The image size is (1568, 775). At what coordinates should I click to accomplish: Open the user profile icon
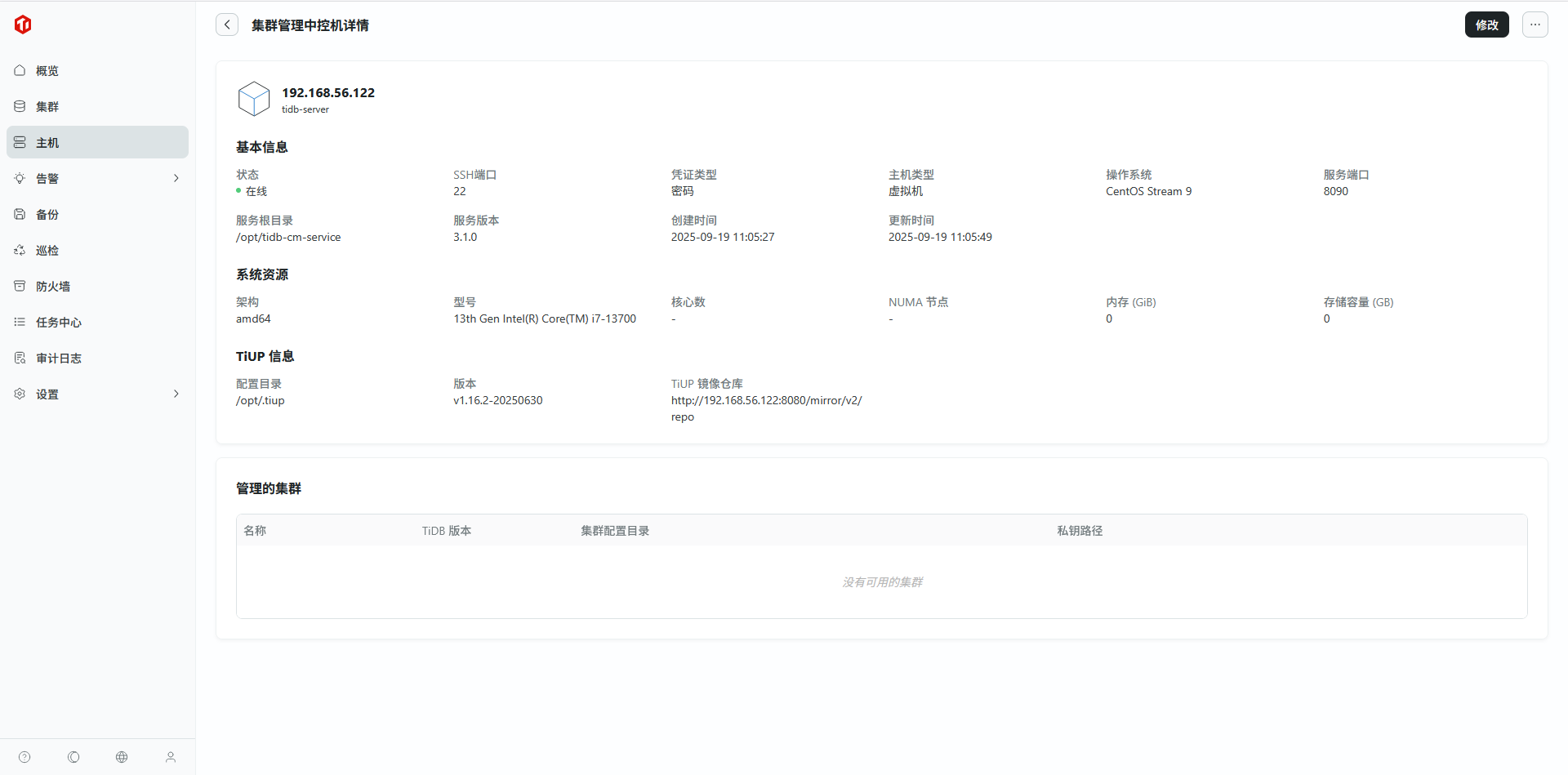coord(171,757)
